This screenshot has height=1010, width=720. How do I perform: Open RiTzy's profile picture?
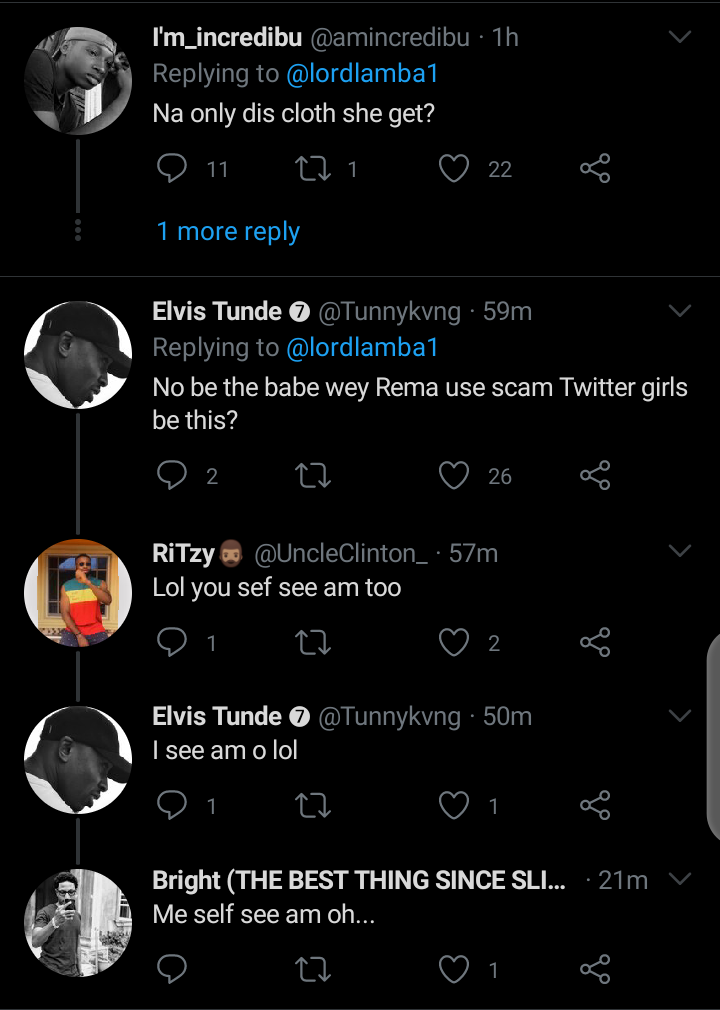78,593
